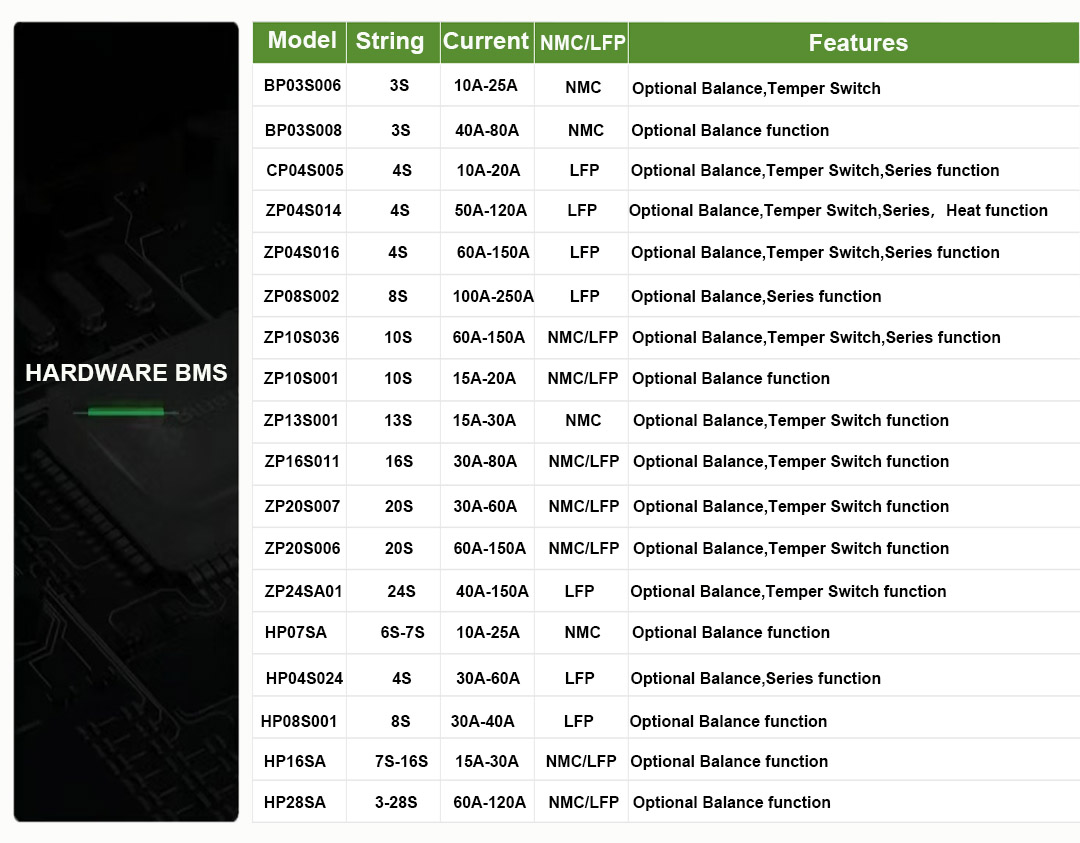This screenshot has height=843, width=1080.
Task: Click model cell ZP10S001
Action: point(301,378)
